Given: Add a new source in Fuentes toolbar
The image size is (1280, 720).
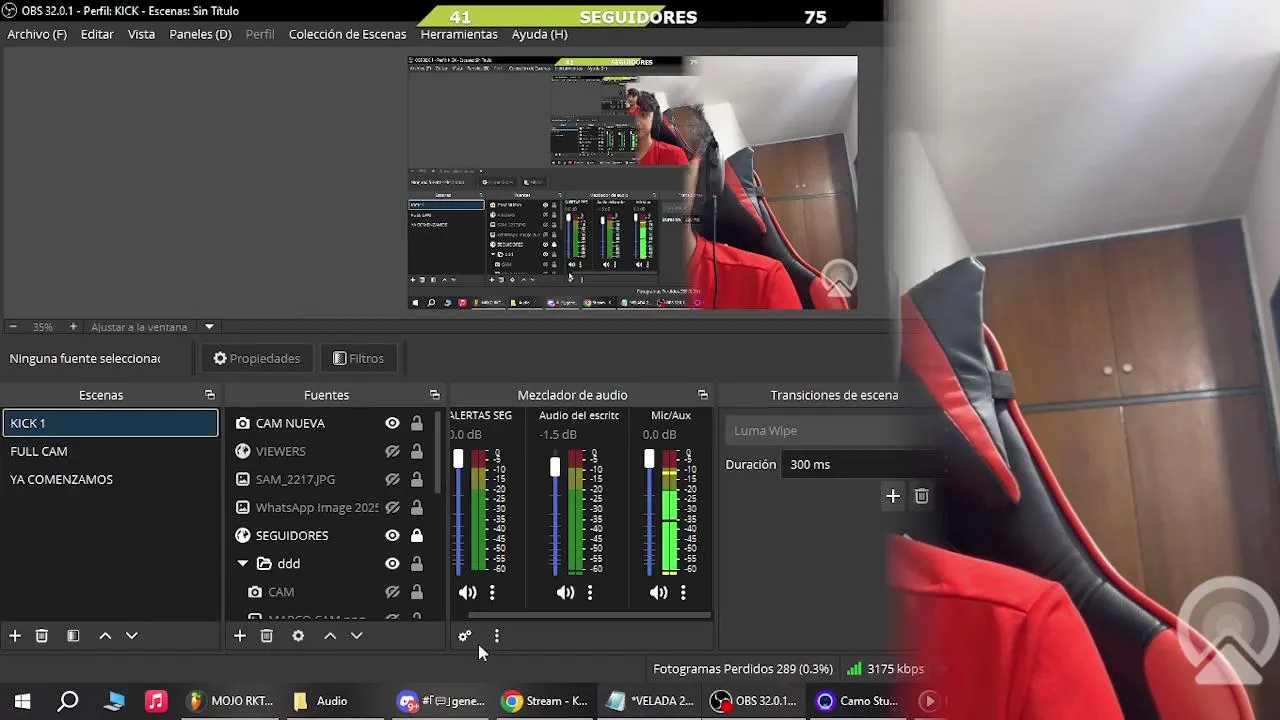Looking at the screenshot, I should (240, 636).
